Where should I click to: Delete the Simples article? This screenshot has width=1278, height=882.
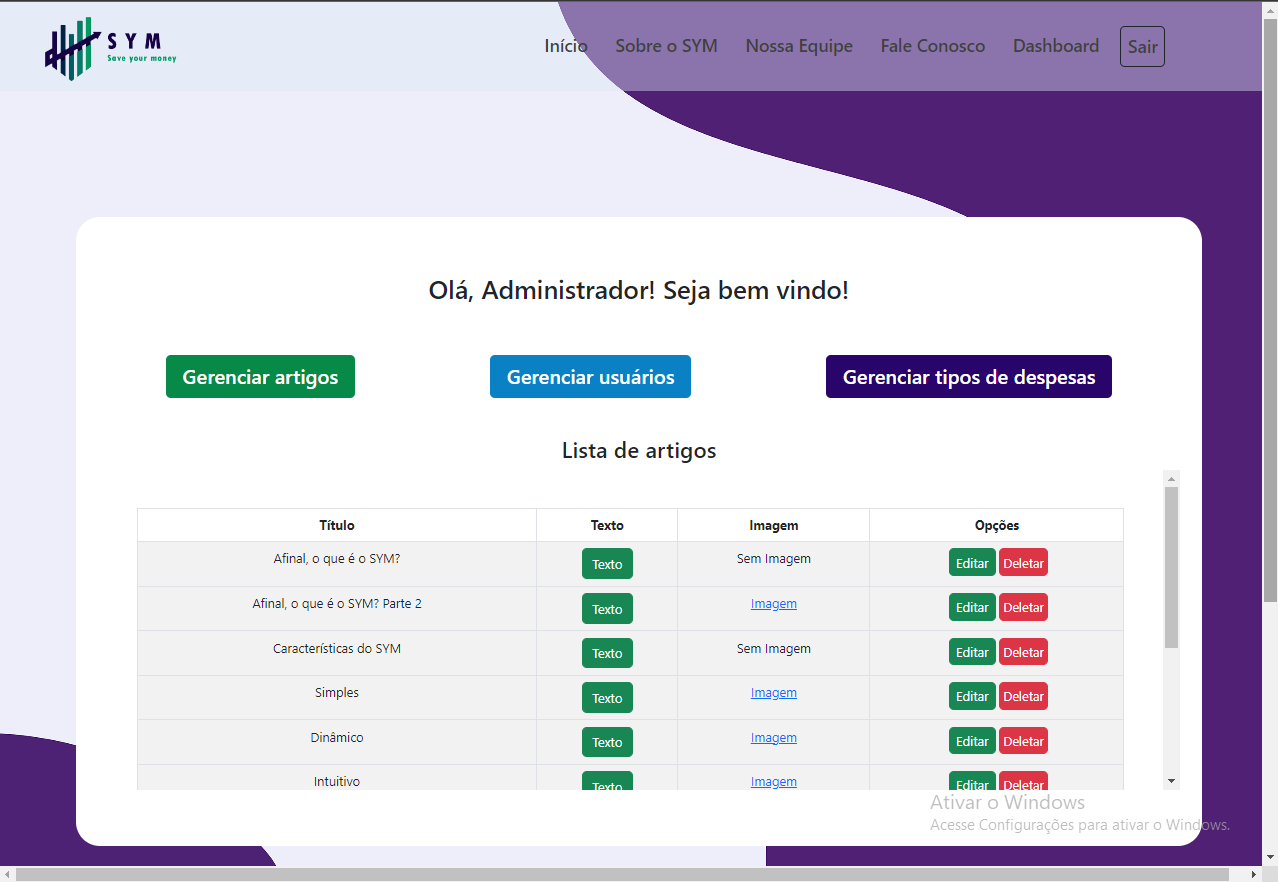coord(1023,697)
